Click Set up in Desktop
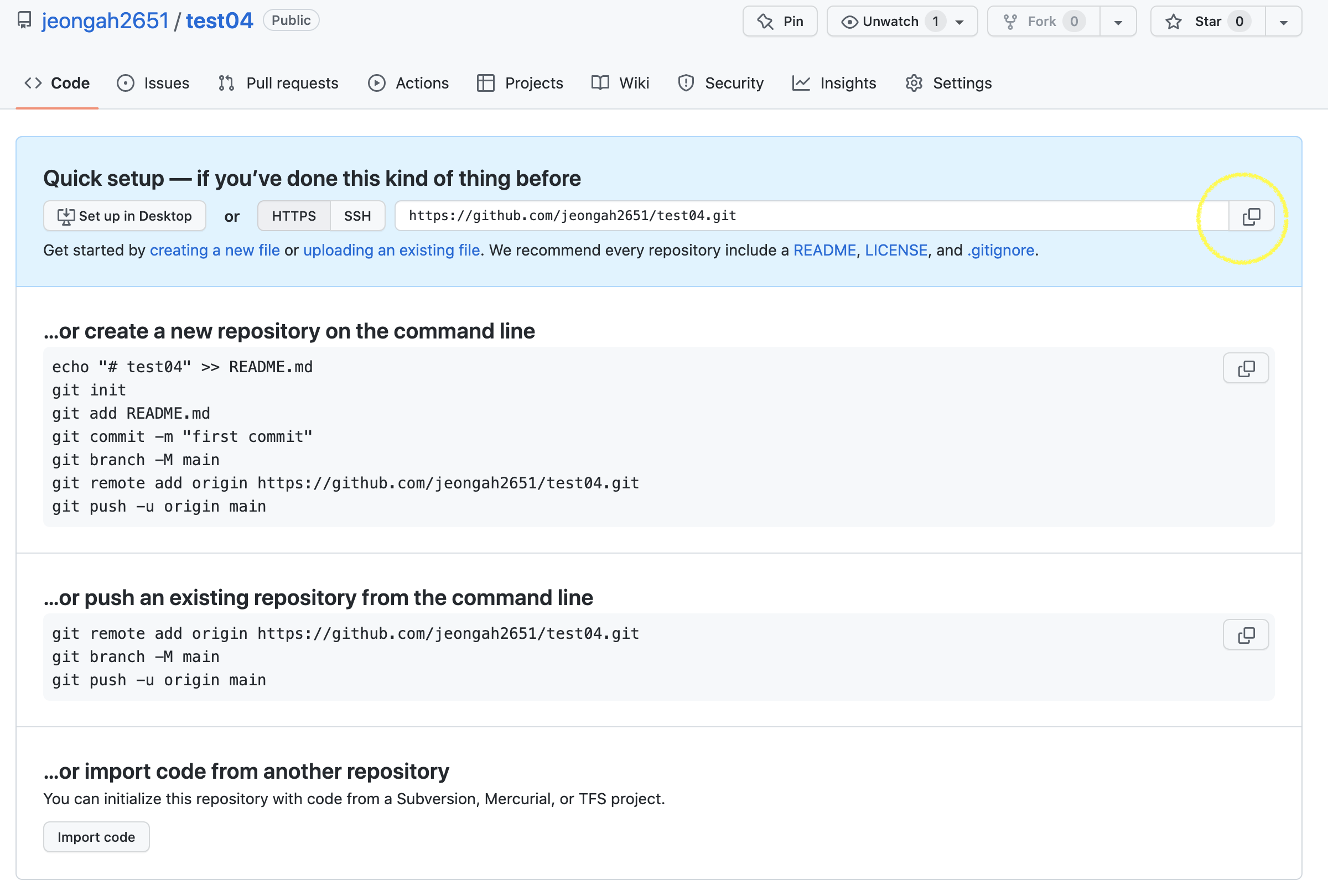1328x896 pixels. (x=124, y=216)
